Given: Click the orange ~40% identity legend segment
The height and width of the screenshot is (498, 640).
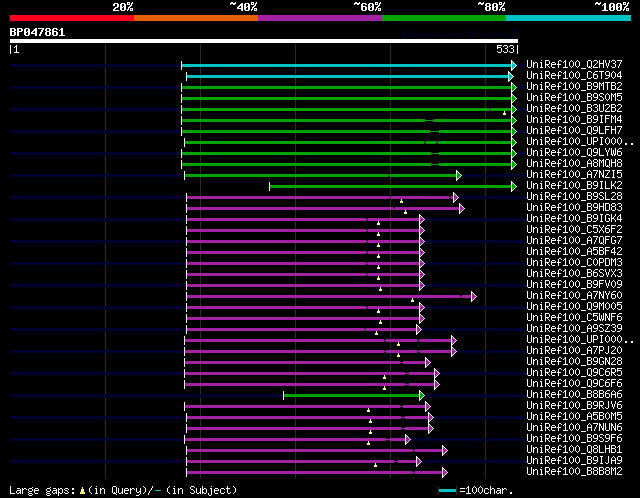Looking at the screenshot, I should coord(196,18).
